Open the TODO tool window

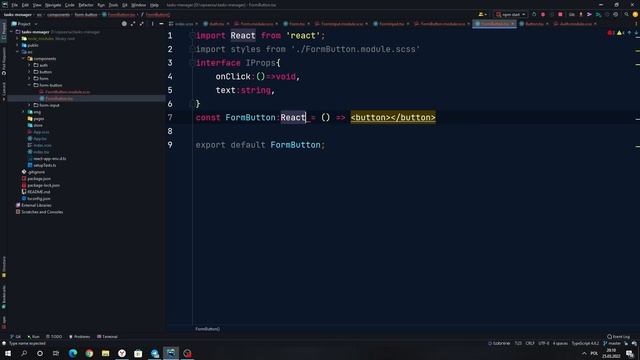(x=54, y=337)
